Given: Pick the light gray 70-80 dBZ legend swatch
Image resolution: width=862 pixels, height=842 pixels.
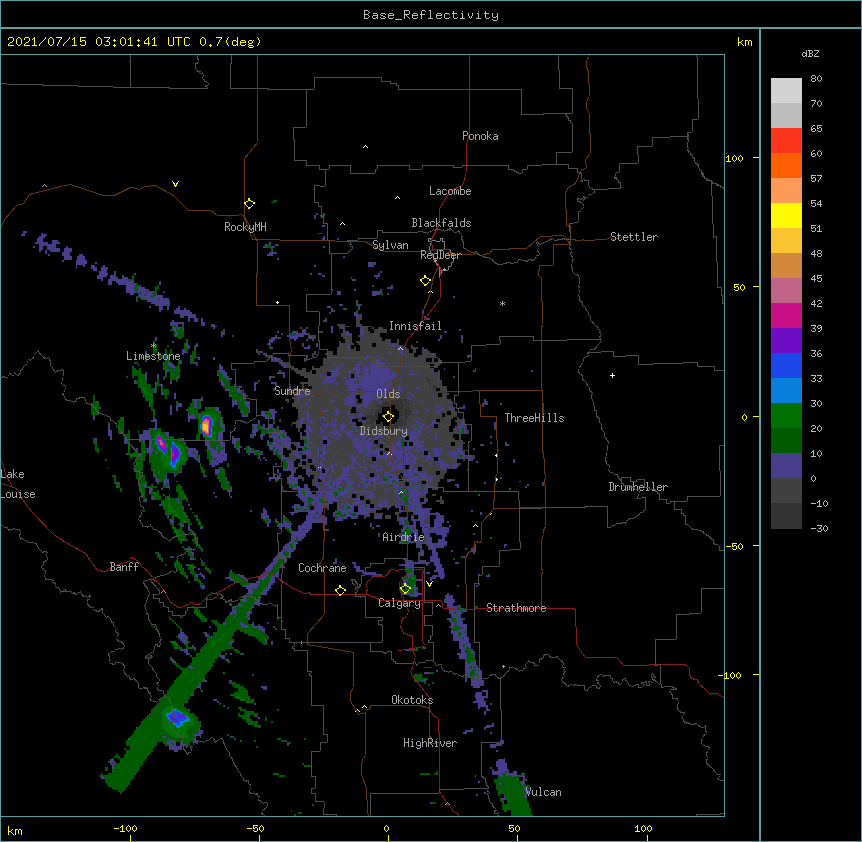Looking at the screenshot, I should click(786, 91).
